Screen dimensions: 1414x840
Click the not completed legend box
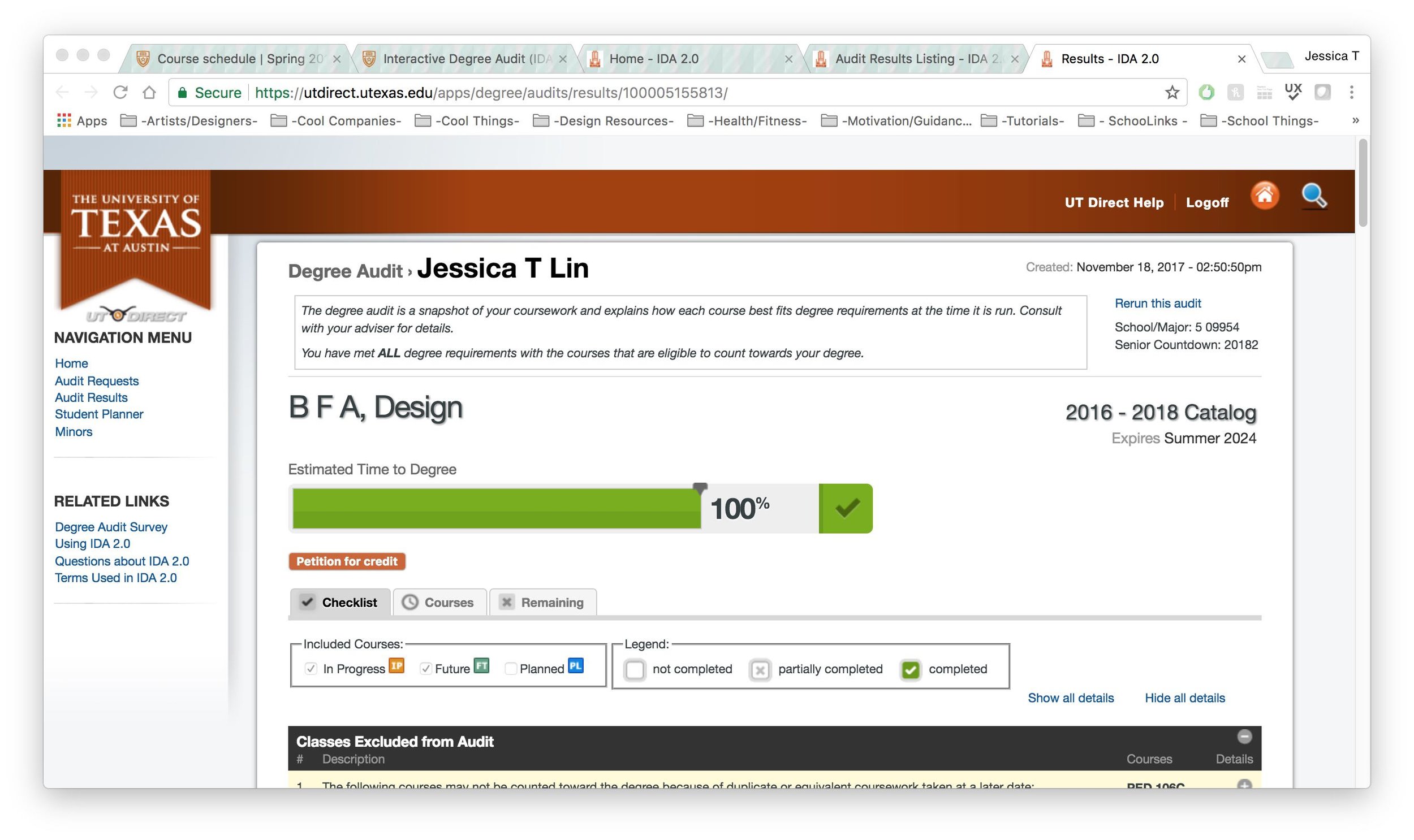coord(634,670)
